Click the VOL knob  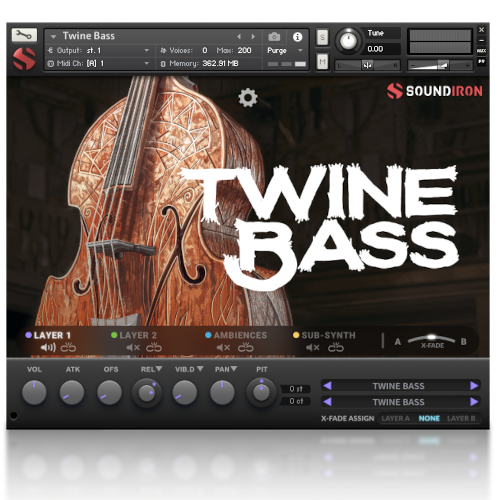(34, 393)
